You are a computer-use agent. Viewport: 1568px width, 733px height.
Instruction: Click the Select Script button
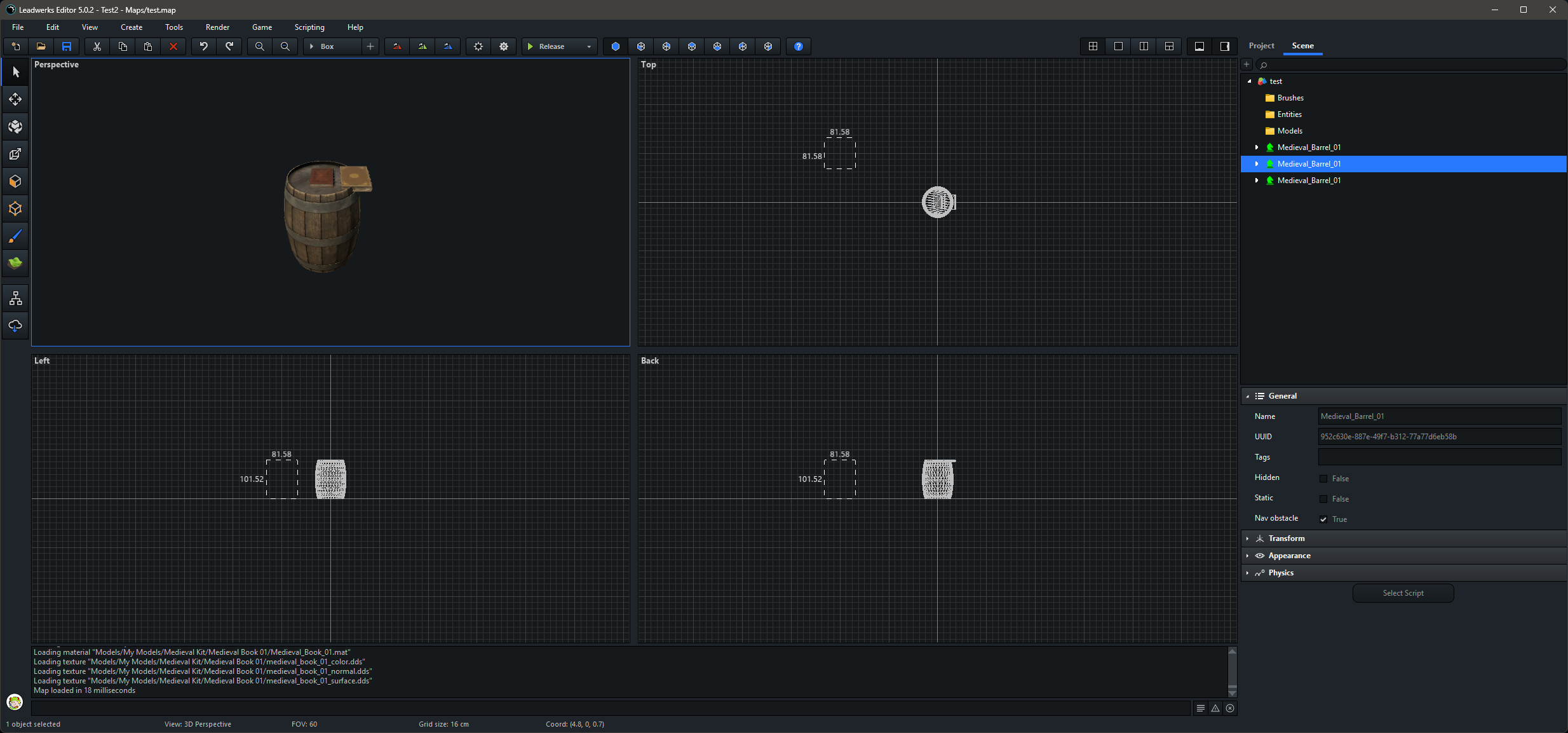[1403, 593]
